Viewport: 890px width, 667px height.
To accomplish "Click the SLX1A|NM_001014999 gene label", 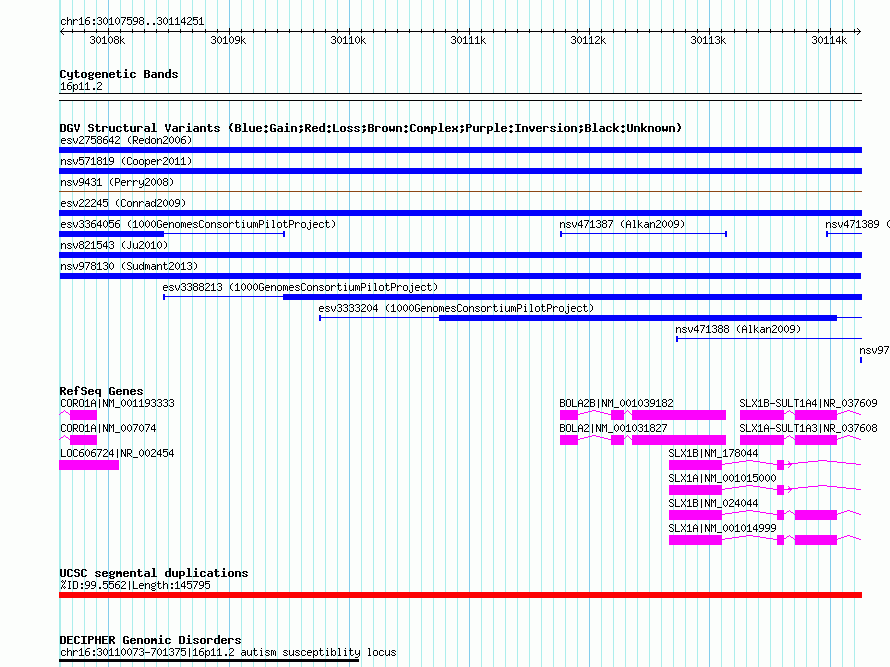I will [x=722, y=528].
